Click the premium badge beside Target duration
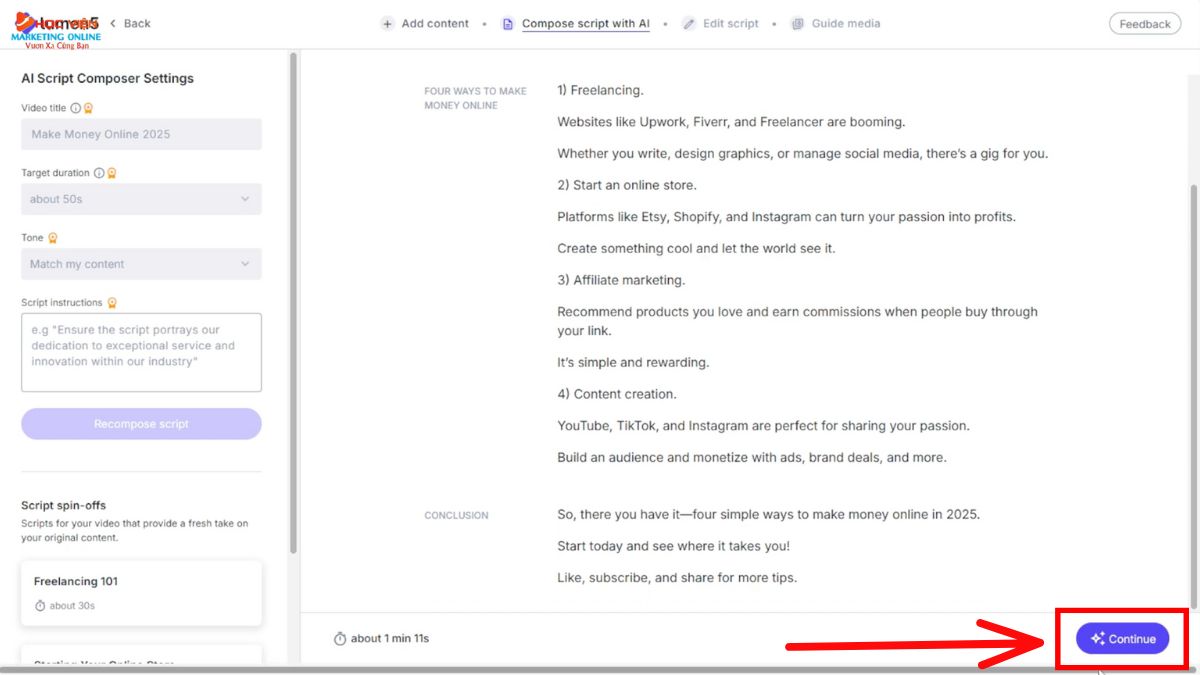Screen dimensions: 1200x675 pyautogui.click(x=111, y=173)
